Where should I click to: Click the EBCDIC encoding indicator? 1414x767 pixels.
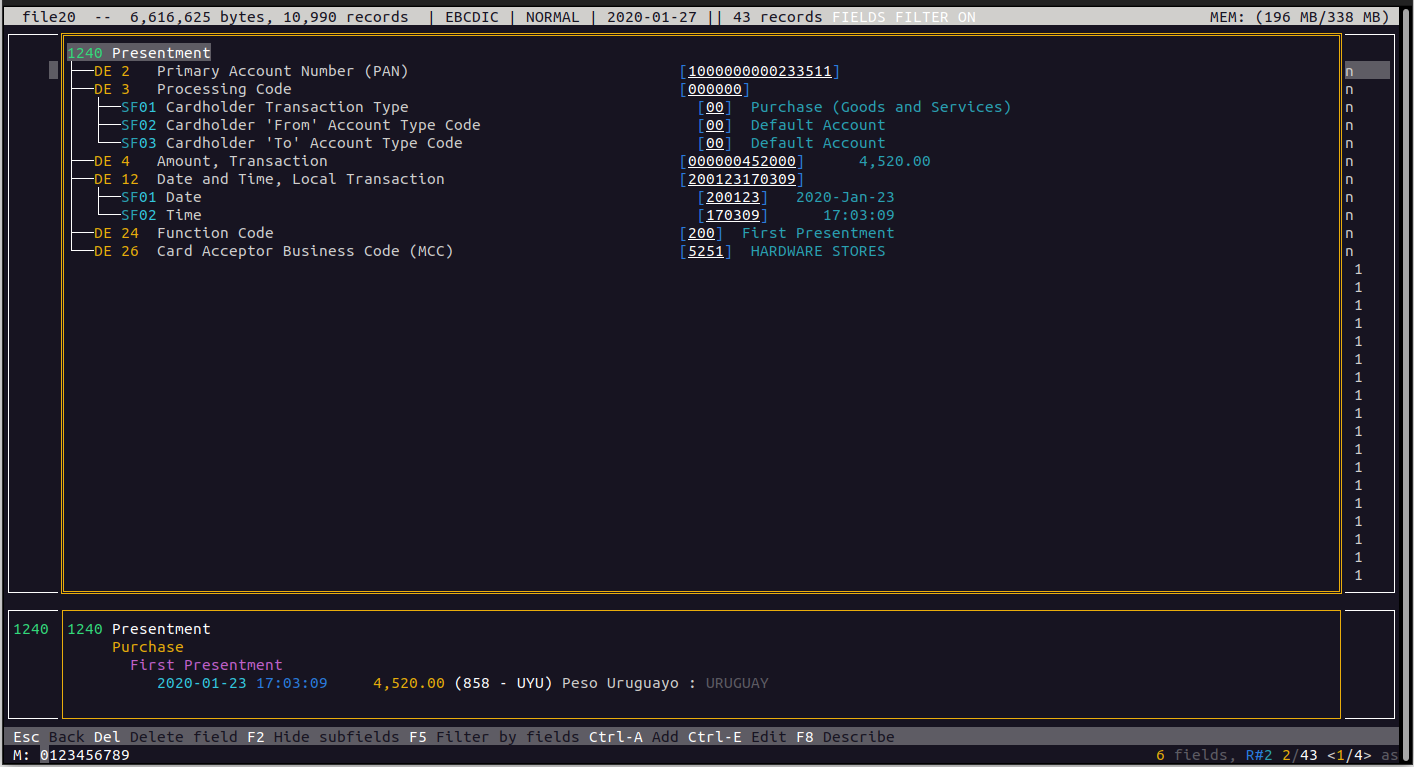coord(480,17)
